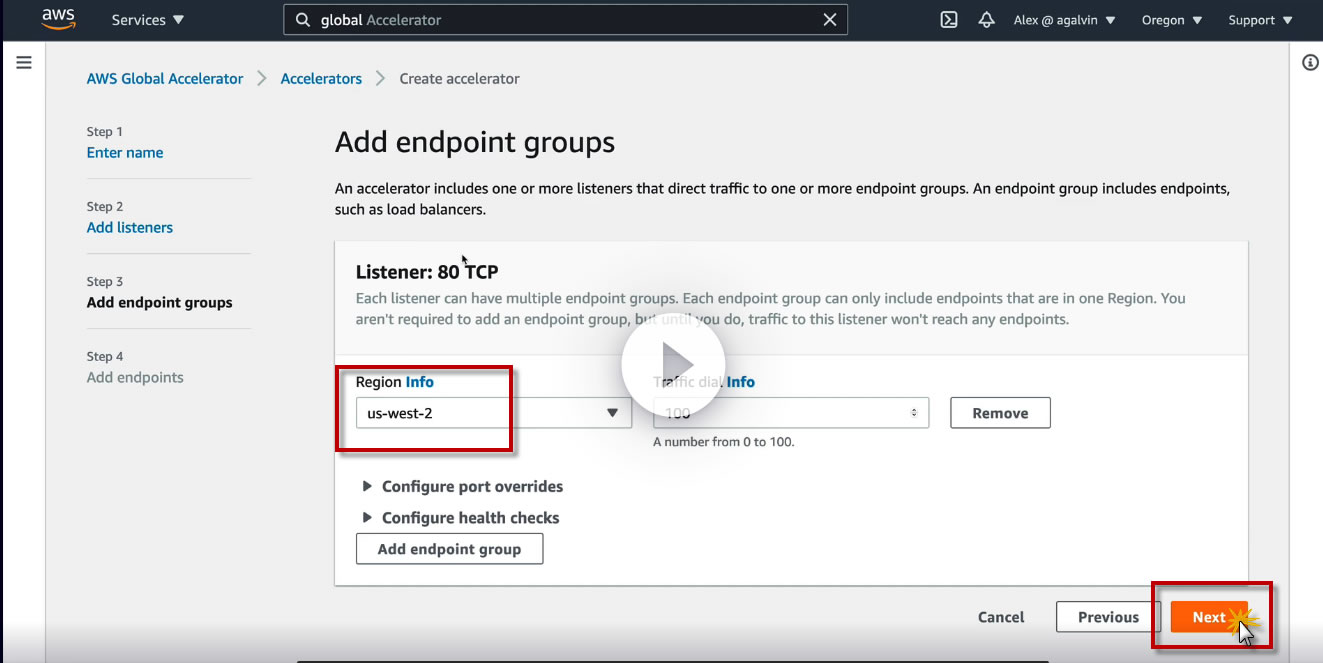Adjust the Traffic dial stepper arrows

pos(914,413)
